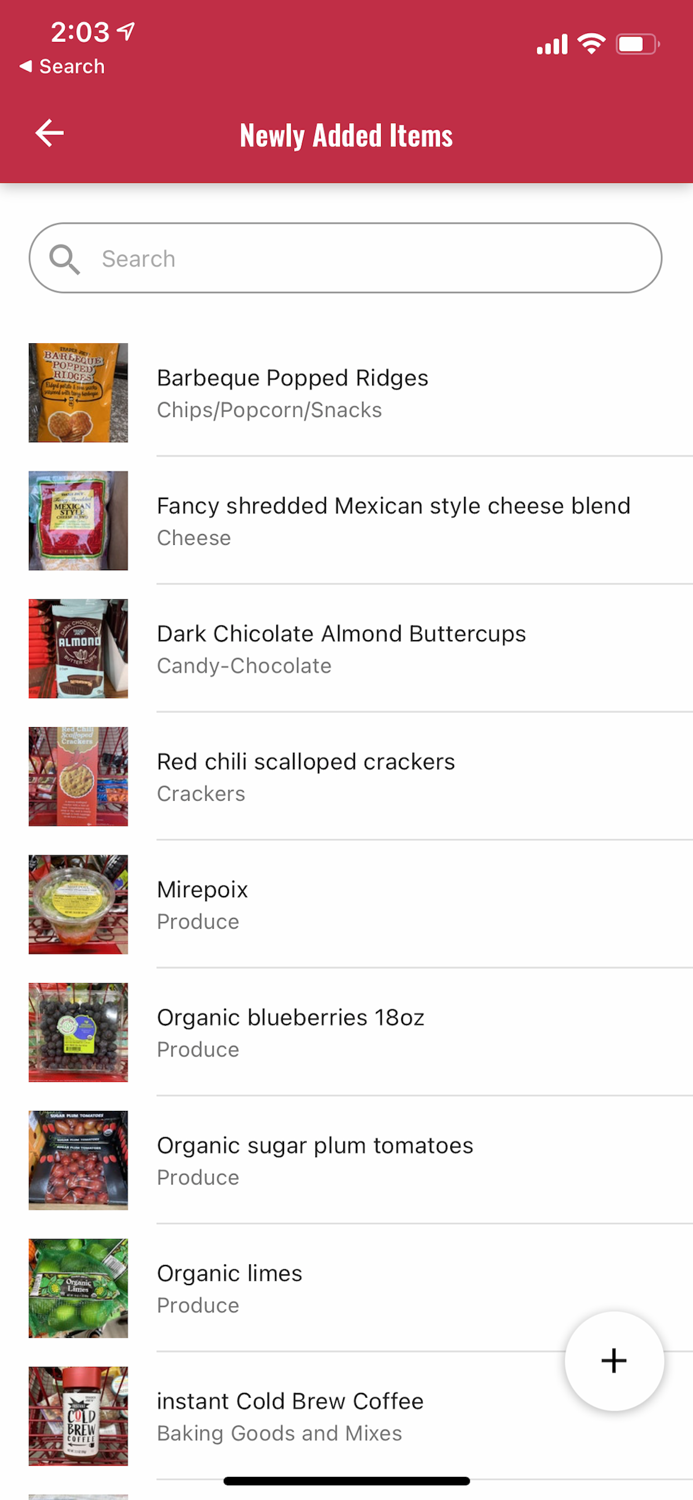Tap the Search input field

(370, 259)
